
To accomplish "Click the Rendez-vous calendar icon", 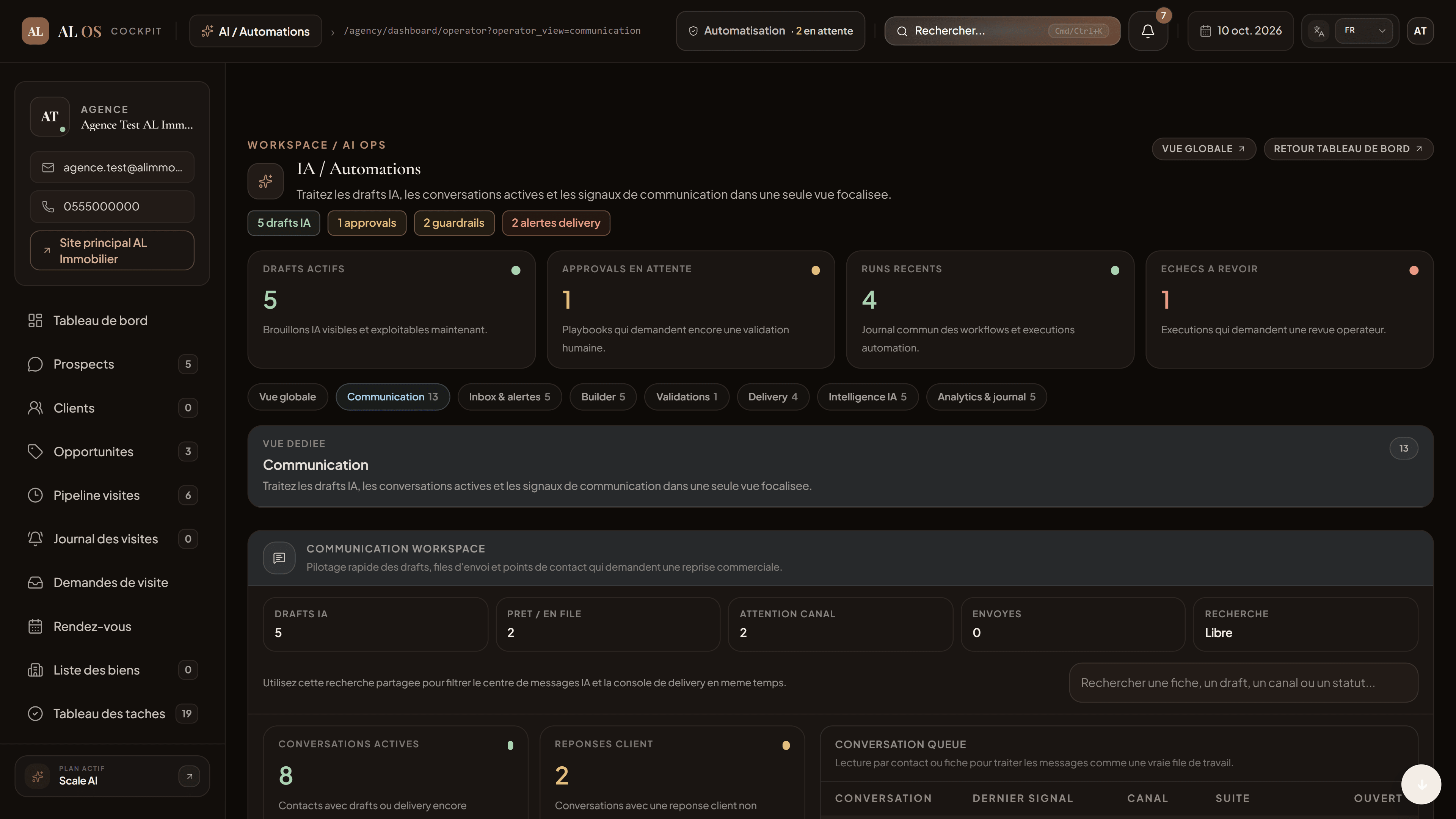I will pos(35,626).
